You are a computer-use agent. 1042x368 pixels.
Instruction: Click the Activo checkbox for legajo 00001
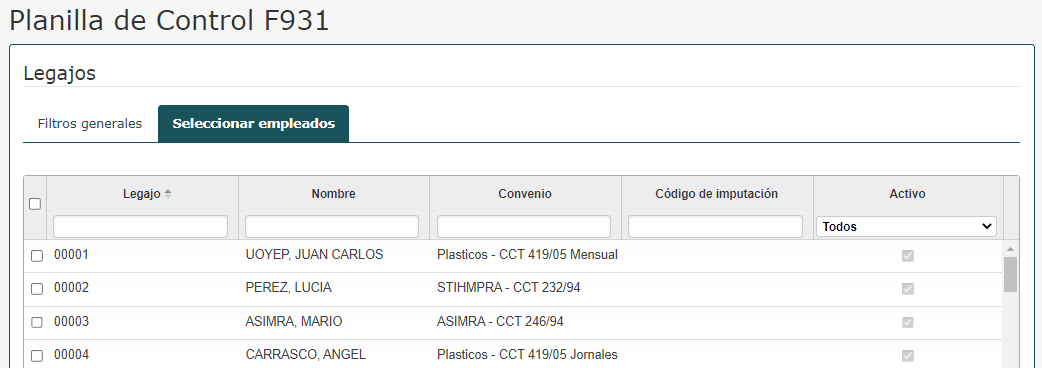[x=908, y=256]
